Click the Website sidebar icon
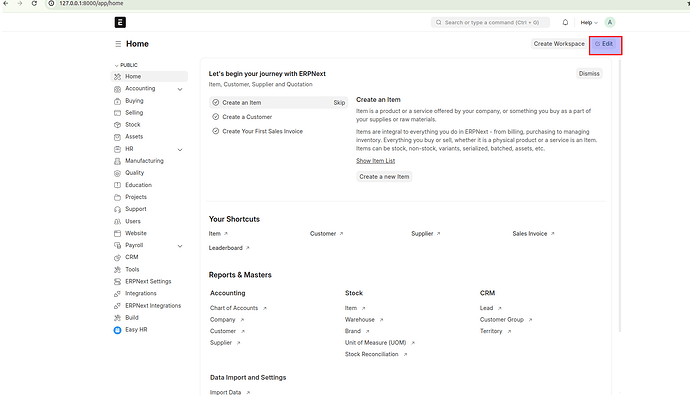 pos(117,234)
